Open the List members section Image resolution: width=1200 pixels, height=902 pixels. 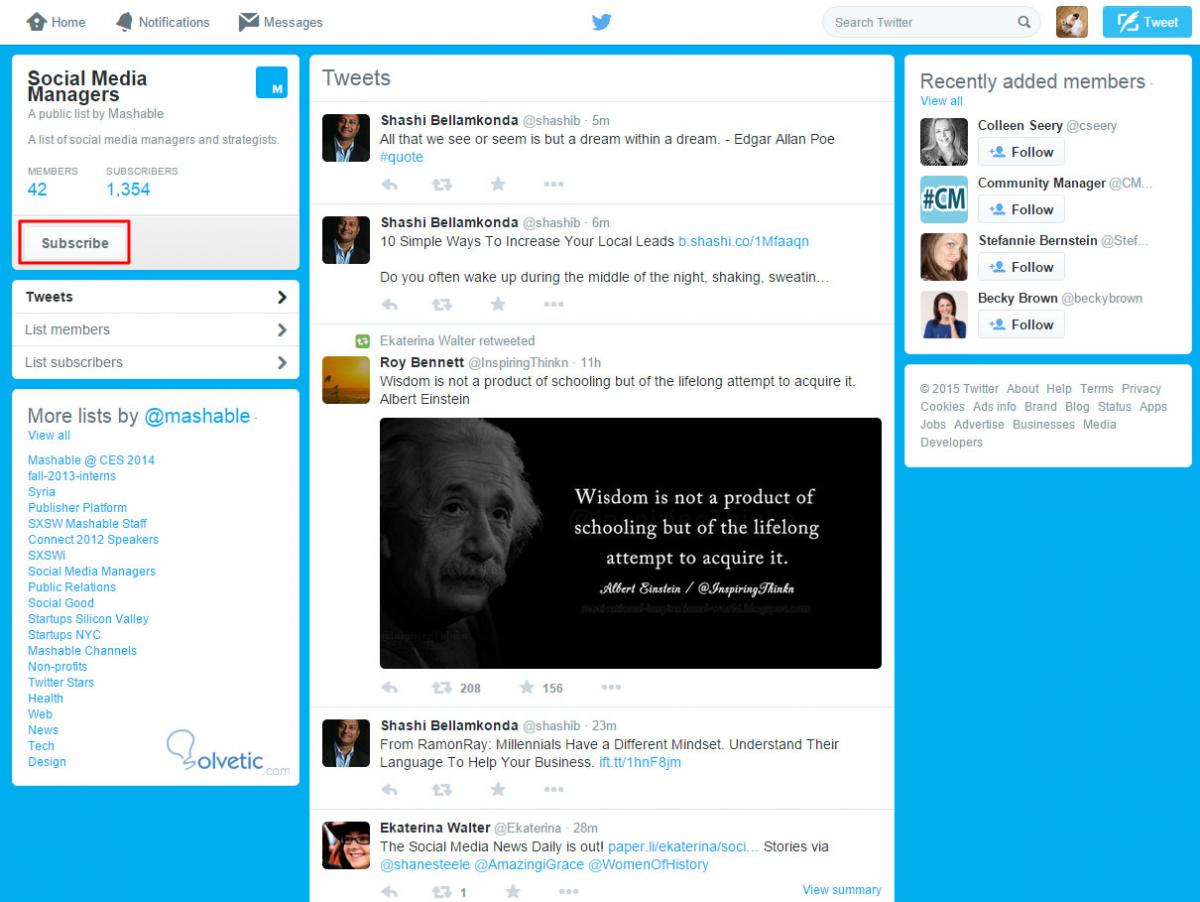pos(155,330)
